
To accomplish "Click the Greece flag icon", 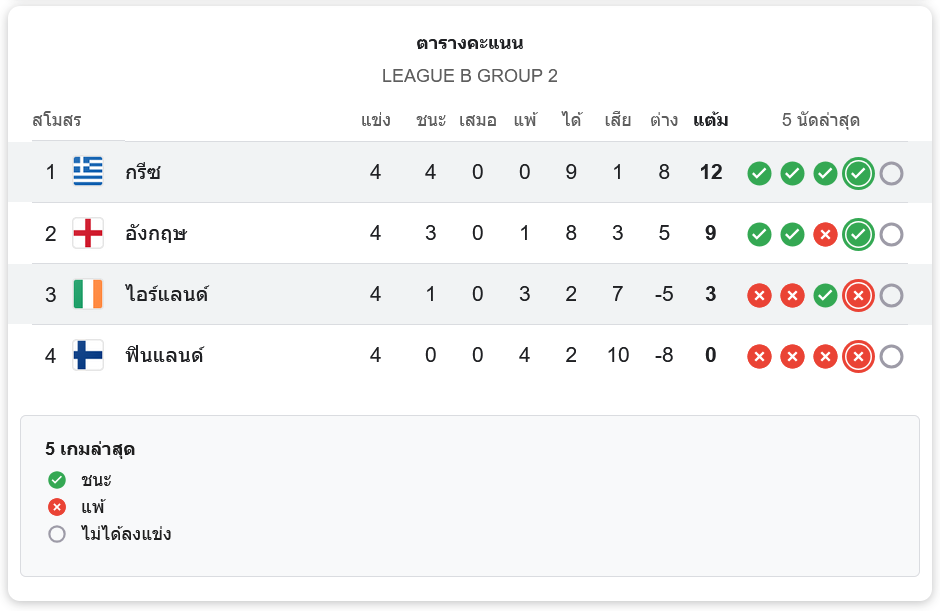I will click(x=88, y=171).
